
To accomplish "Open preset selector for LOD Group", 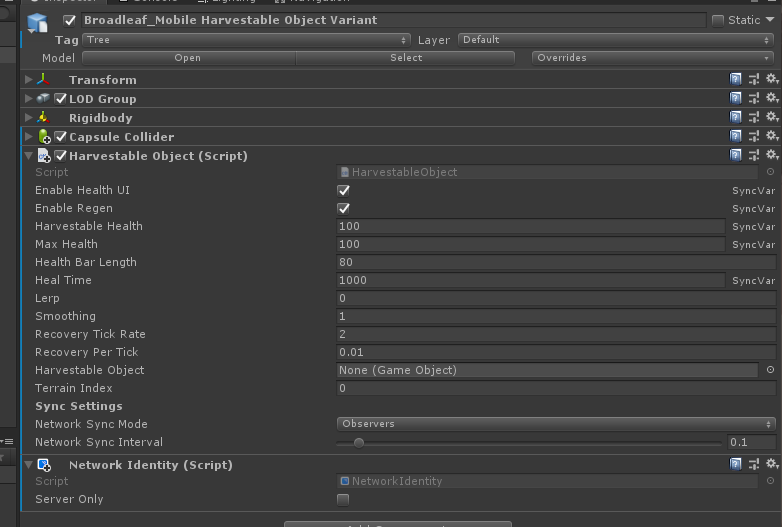I will (754, 98).
